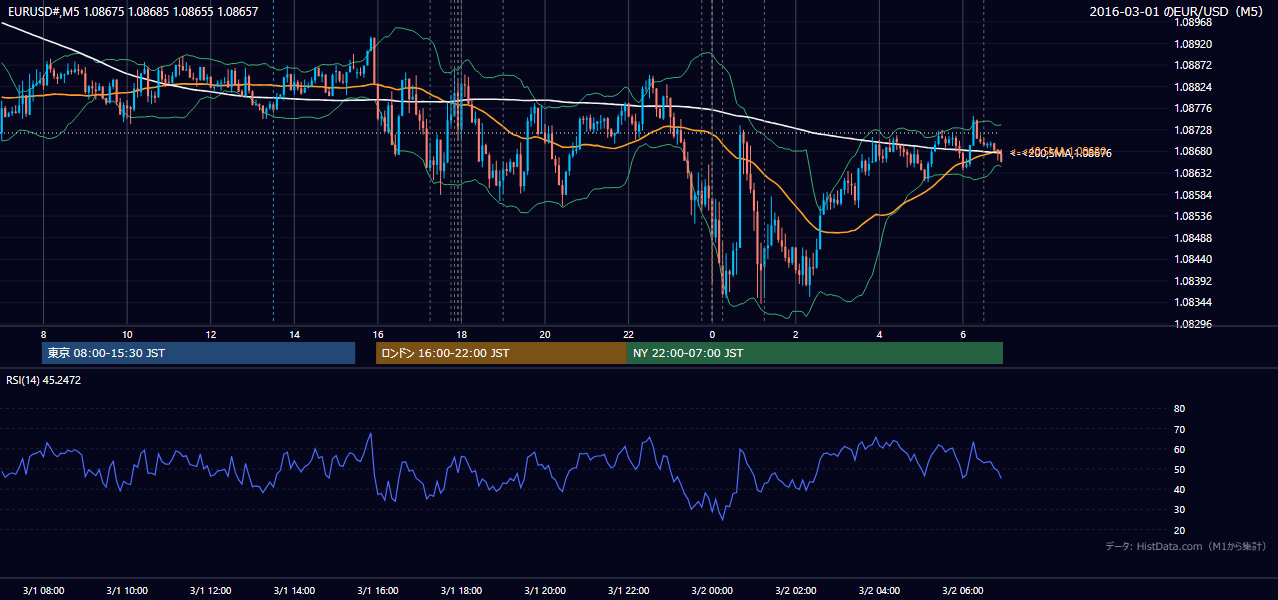Click the RSI scale value 80
This screenshot has width=1278, height=600.
pyautogui.click(x=1179, y=409)
